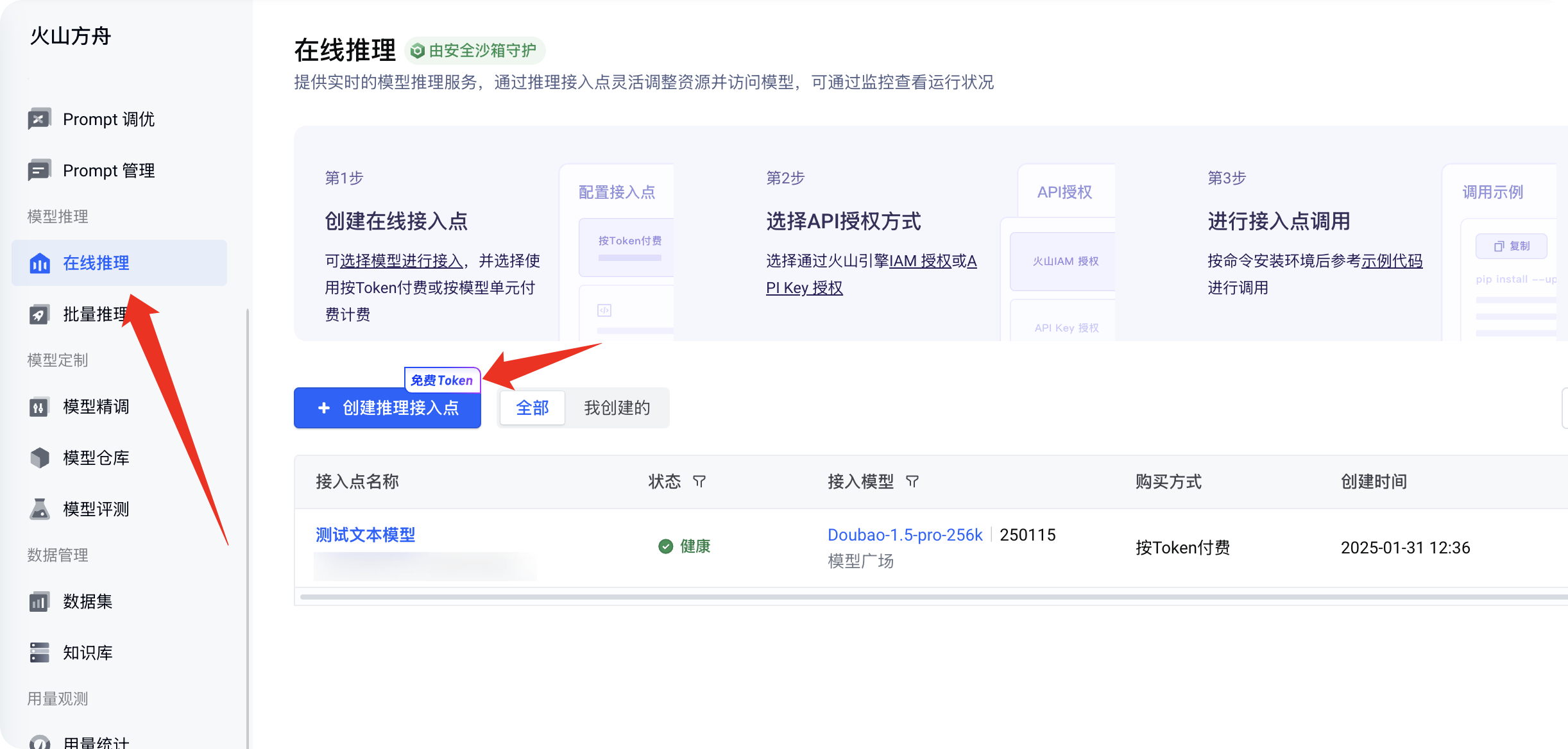Click the 模型仓库 cube icon
This screenshot has width=1568, height=749.
(39, 458)
